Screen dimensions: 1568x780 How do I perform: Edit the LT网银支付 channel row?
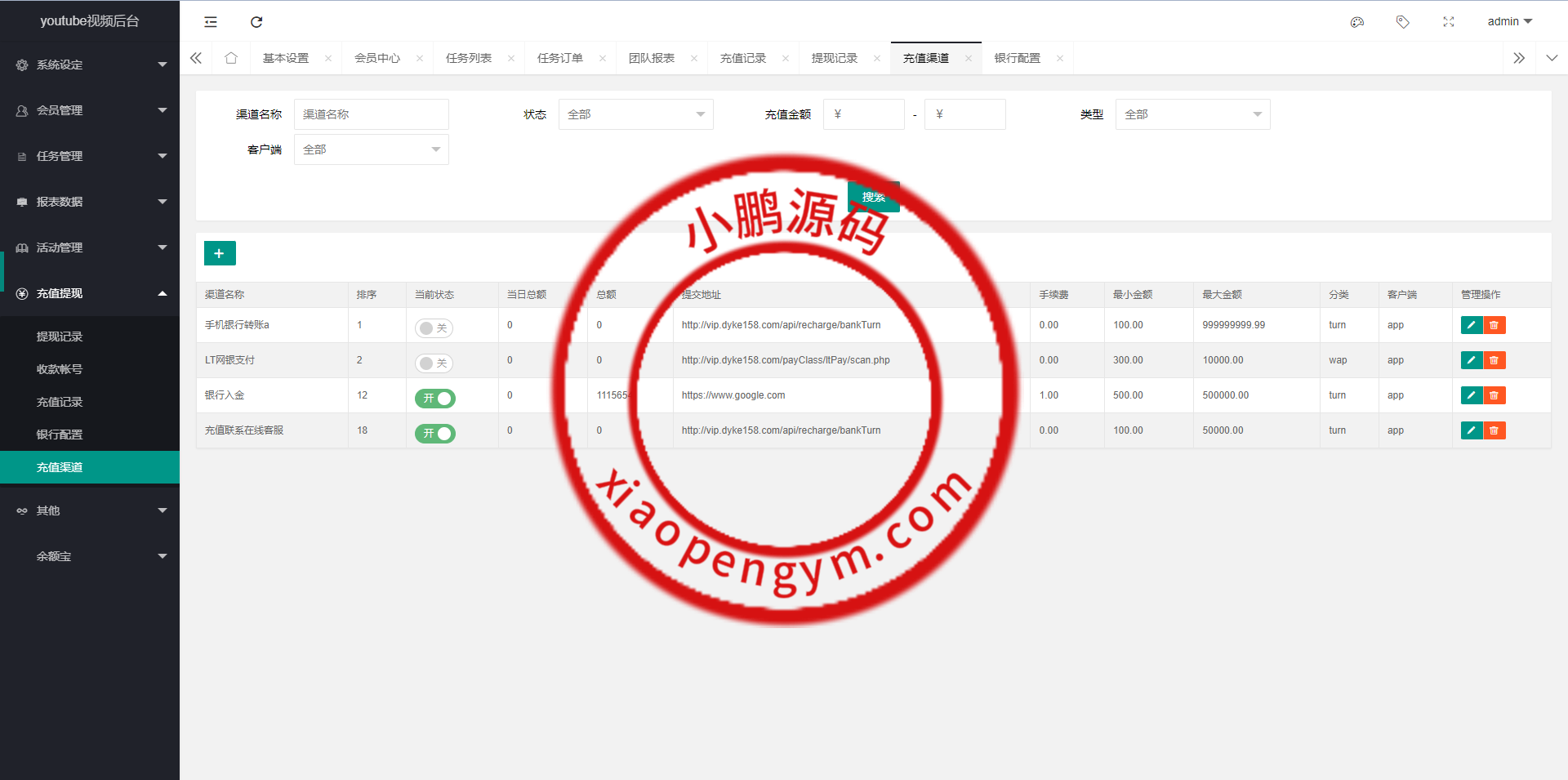click(1472, 360)
